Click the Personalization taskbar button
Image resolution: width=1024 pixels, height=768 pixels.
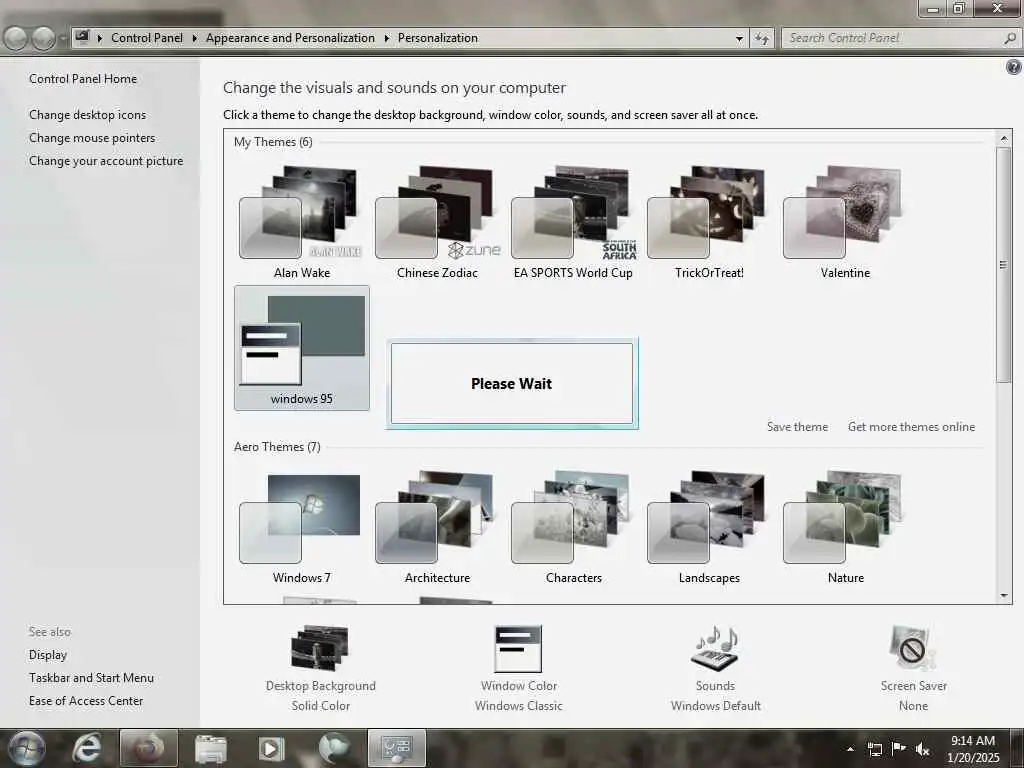(397, 748)
